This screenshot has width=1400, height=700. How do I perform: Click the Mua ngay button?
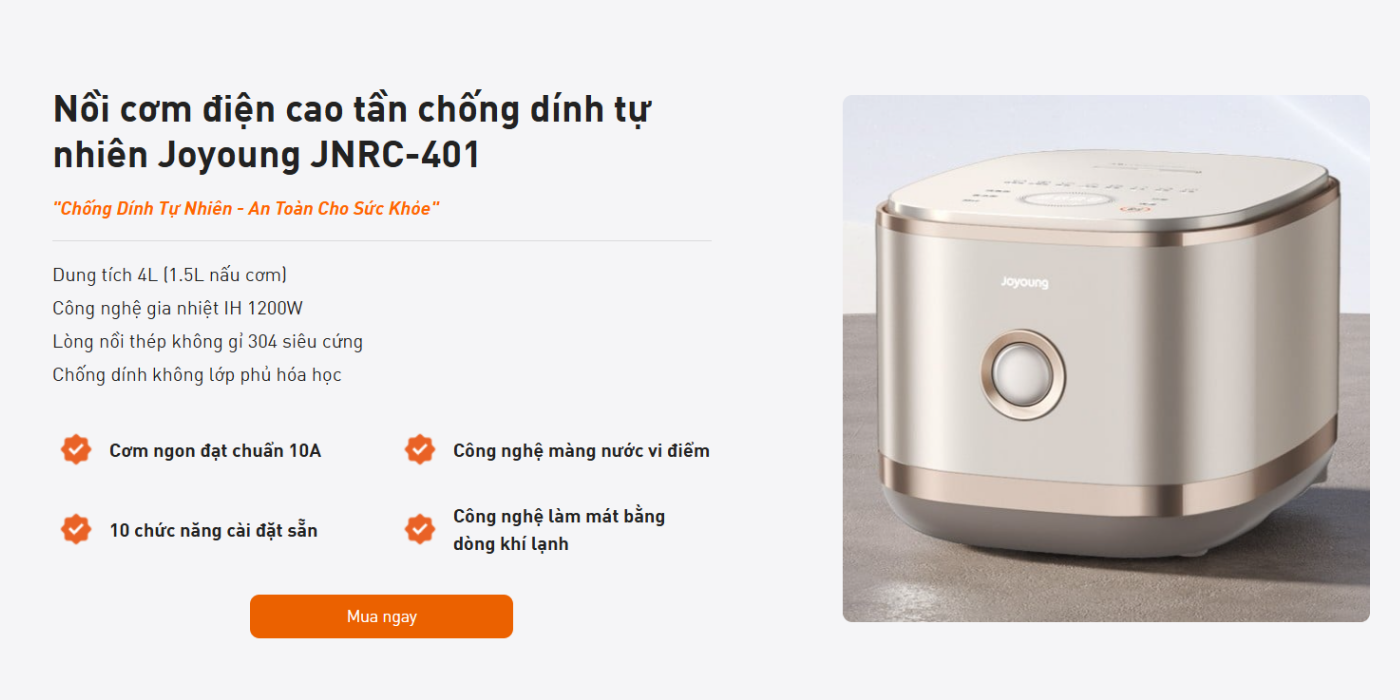click(381, 616)
